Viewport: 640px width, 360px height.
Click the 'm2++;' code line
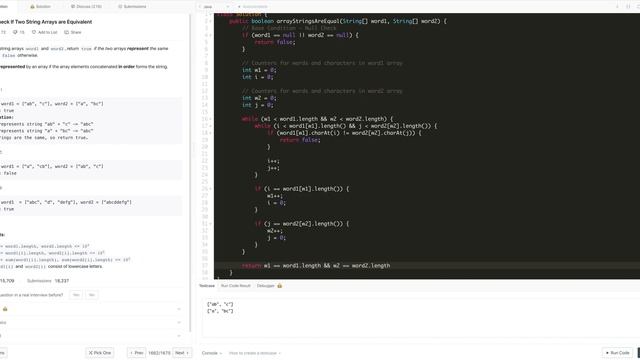click(x=275, y=231)
